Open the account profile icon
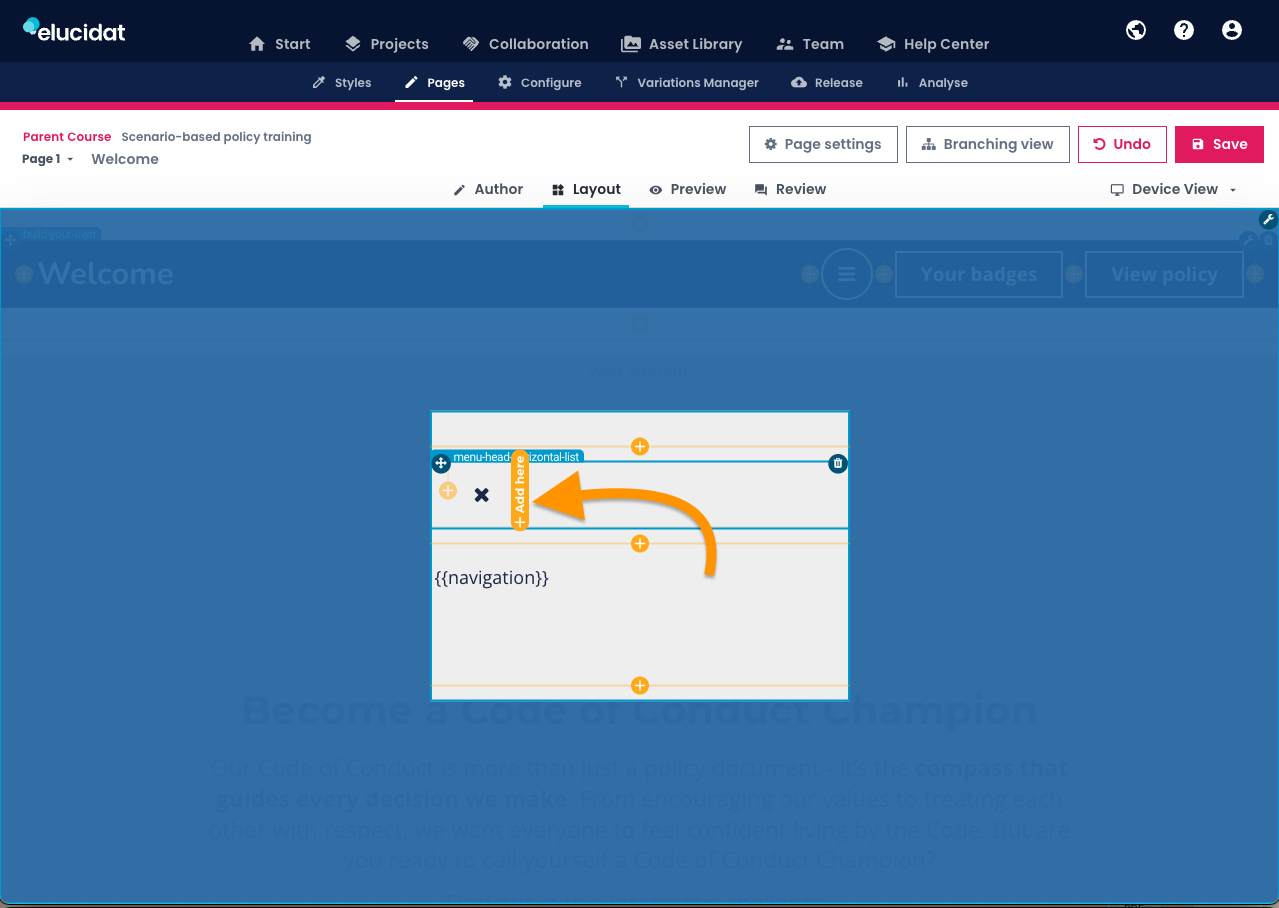This screenshot has width=1279, height=908. pos(1231,30)
